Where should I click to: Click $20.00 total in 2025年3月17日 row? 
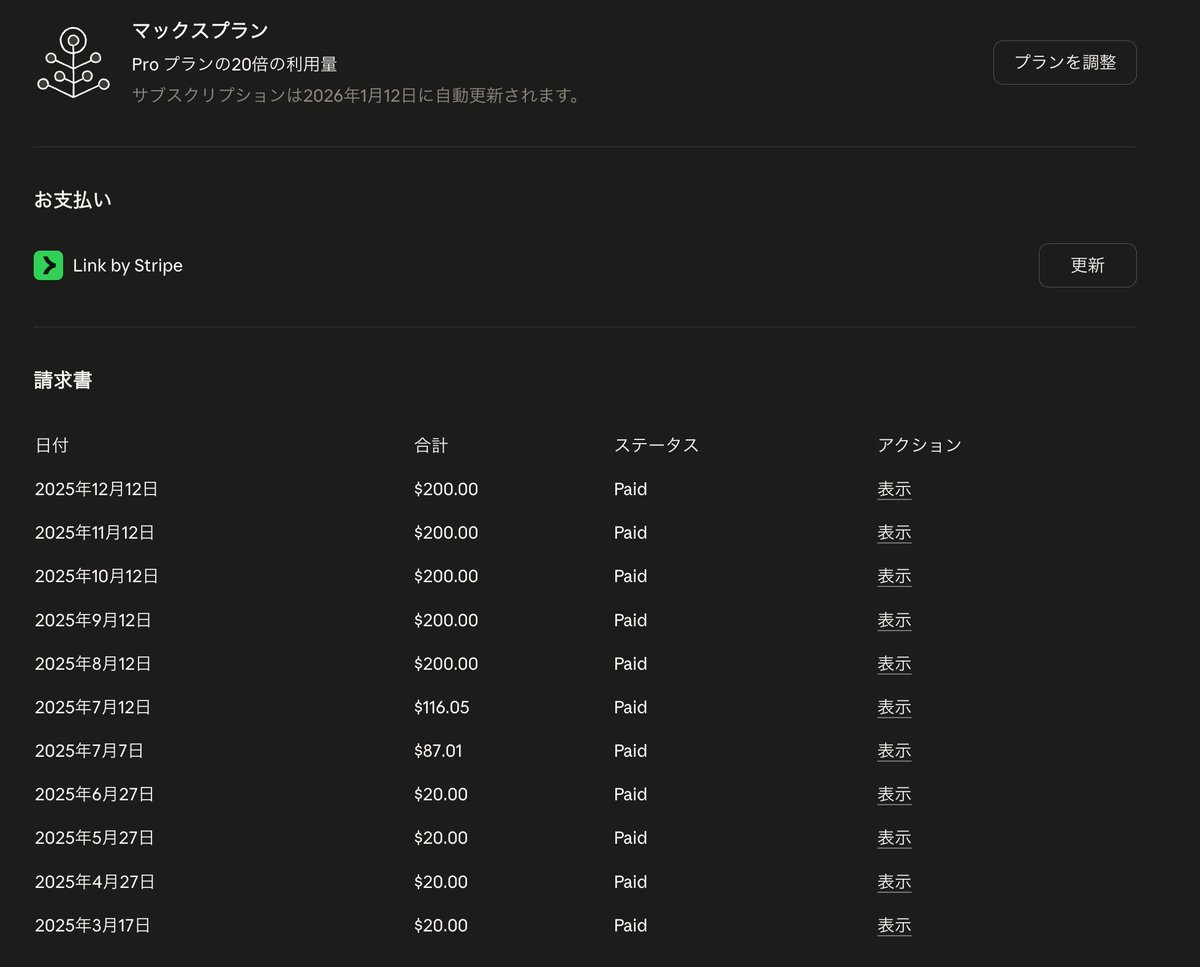441,926
